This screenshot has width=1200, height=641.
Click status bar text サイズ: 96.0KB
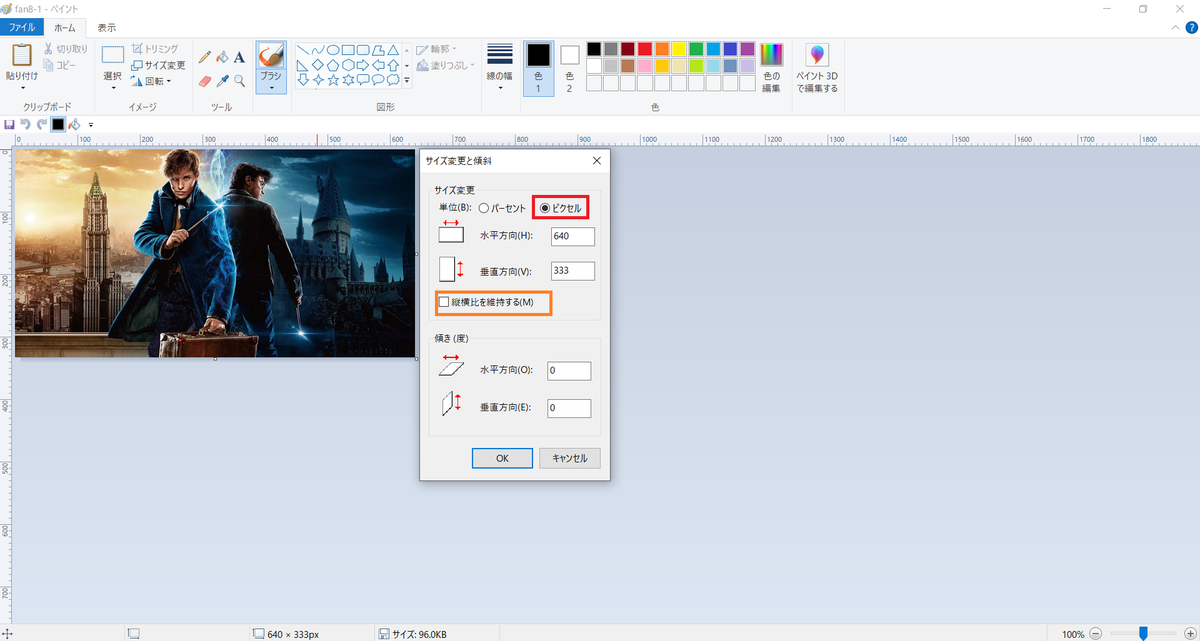[x=420, y=634]
